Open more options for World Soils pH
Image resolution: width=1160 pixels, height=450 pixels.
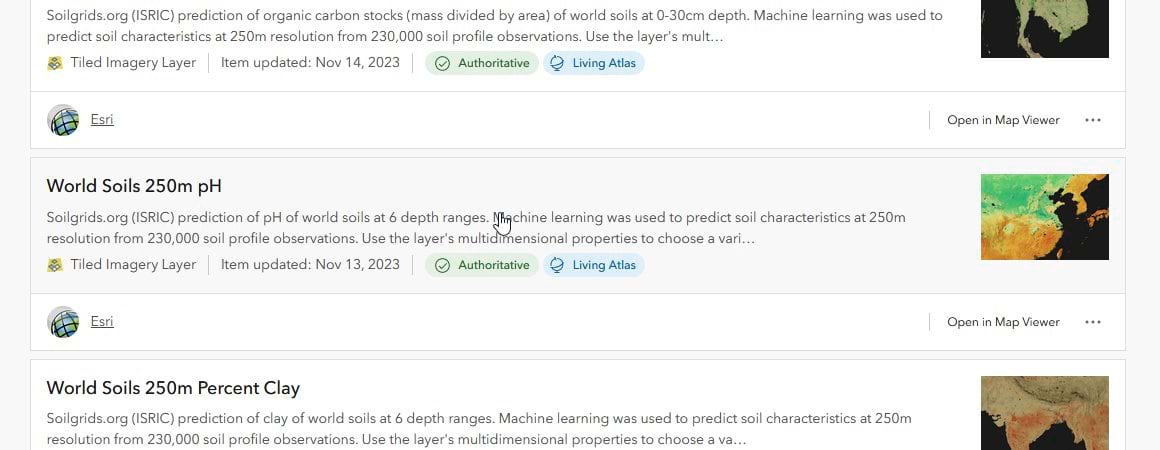tap(1092, 322)
